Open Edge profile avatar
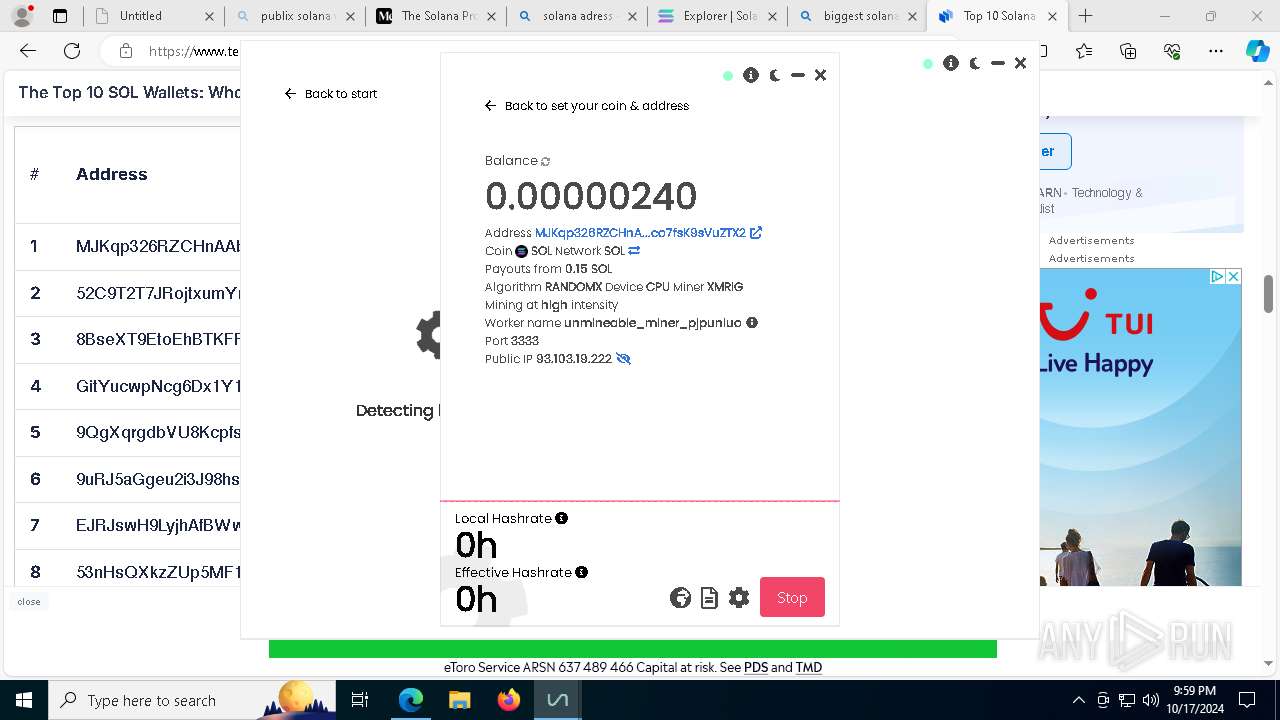Screen dimensions: 1280x720 coord(22,16)
